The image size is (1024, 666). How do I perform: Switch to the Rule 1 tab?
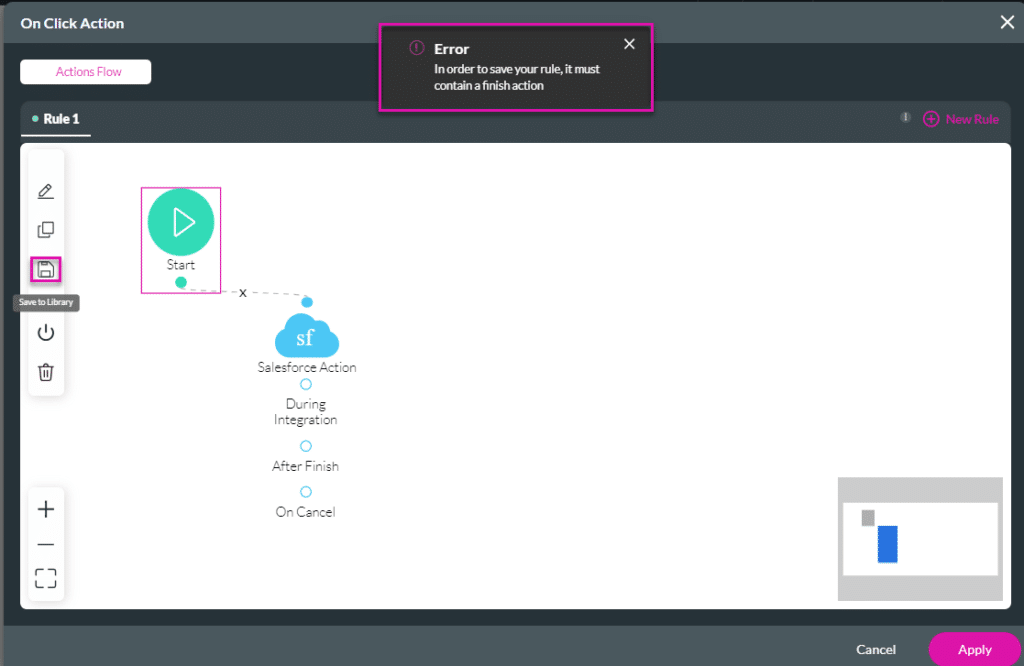pos(56,119)
